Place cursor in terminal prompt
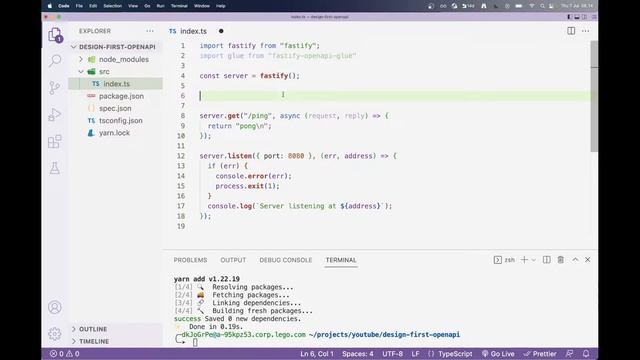This screenshot has height=360, width=640. tap(195, 342)
